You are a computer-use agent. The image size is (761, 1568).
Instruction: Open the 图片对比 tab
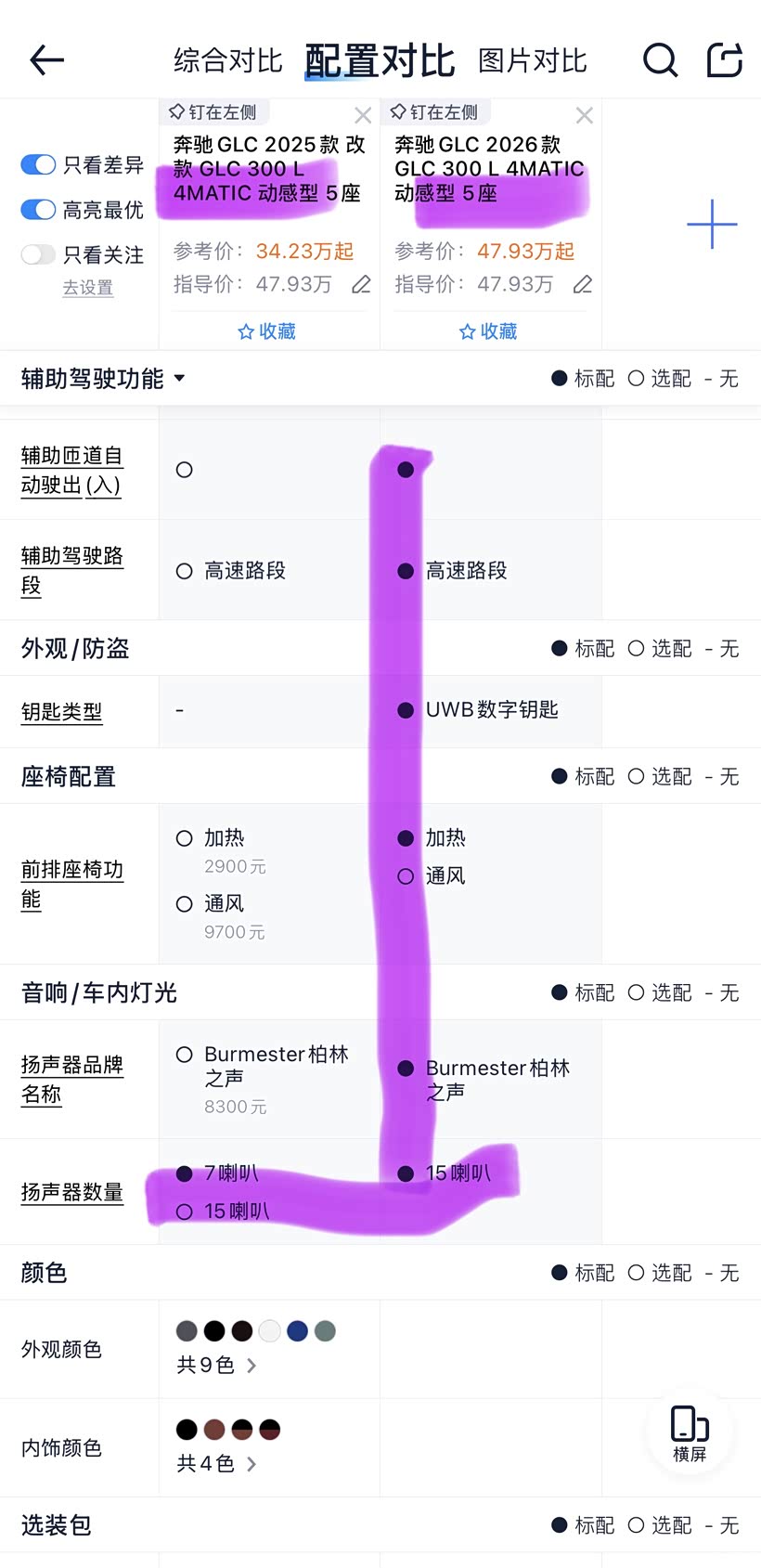(532, 61)
